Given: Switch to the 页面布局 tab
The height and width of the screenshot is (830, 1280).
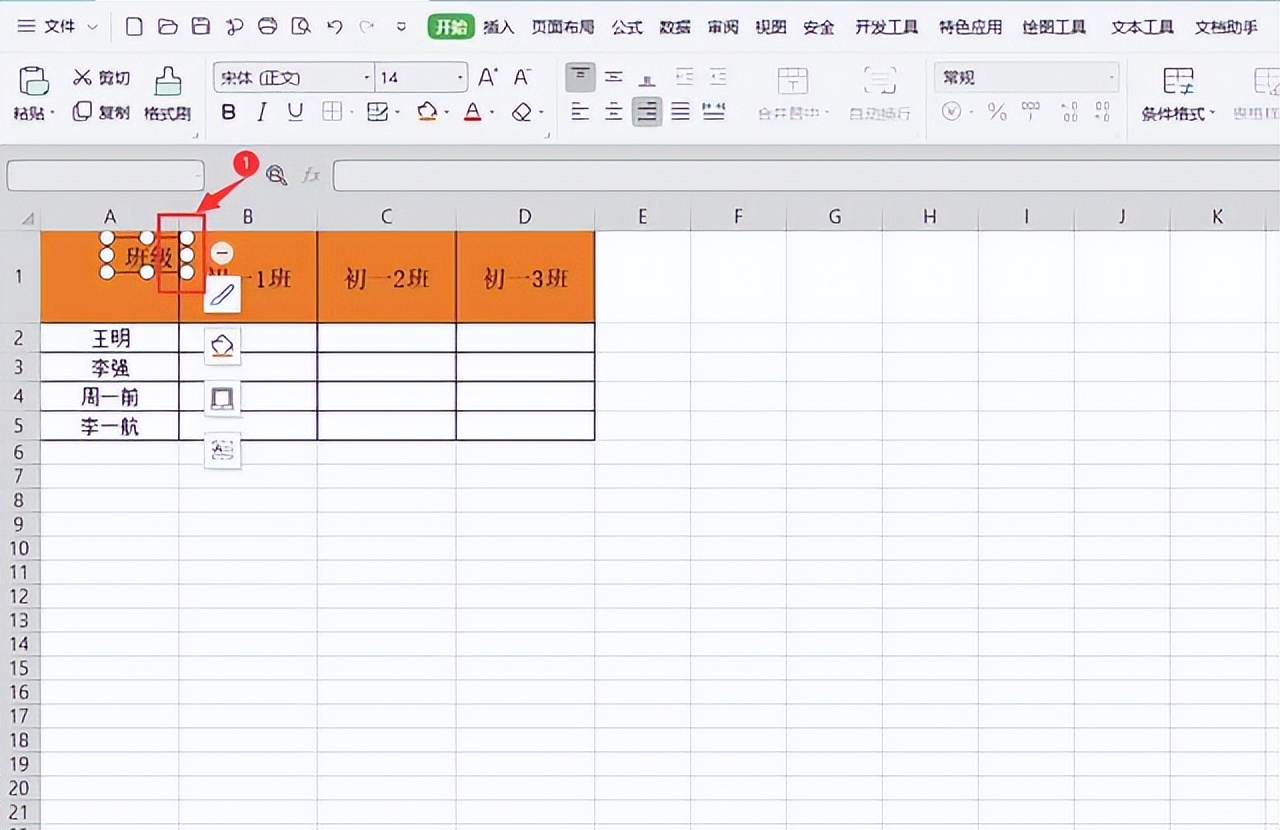Looking at the screenshot, I should tap(563, 27).
